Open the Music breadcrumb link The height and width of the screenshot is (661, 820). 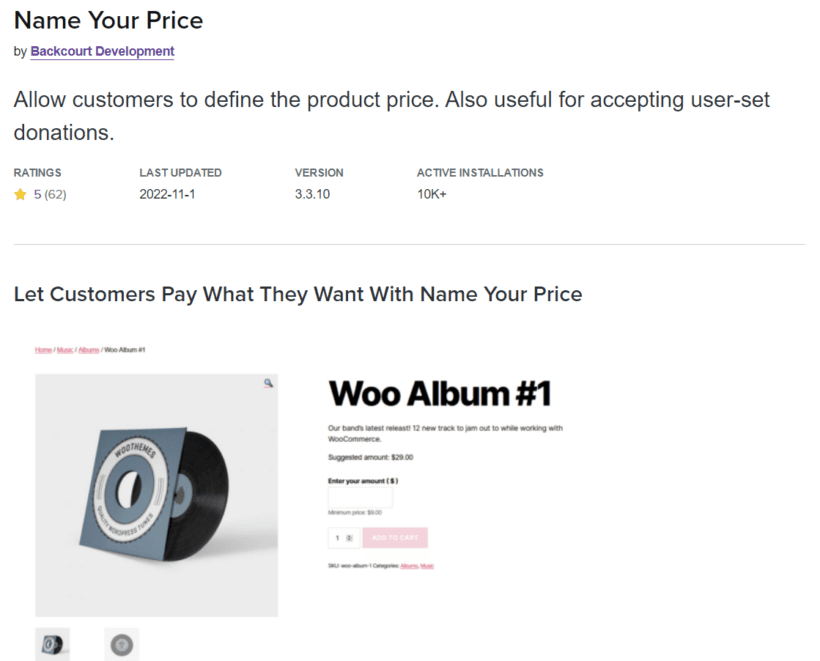[64, 350]
